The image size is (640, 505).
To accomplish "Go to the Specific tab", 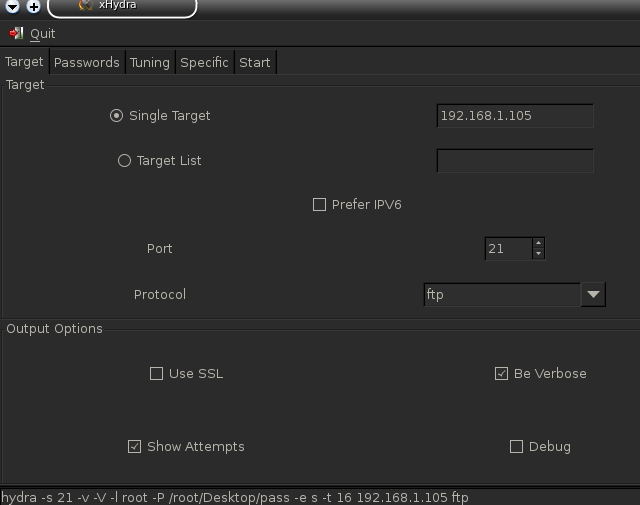I will (x=204, y=62).
